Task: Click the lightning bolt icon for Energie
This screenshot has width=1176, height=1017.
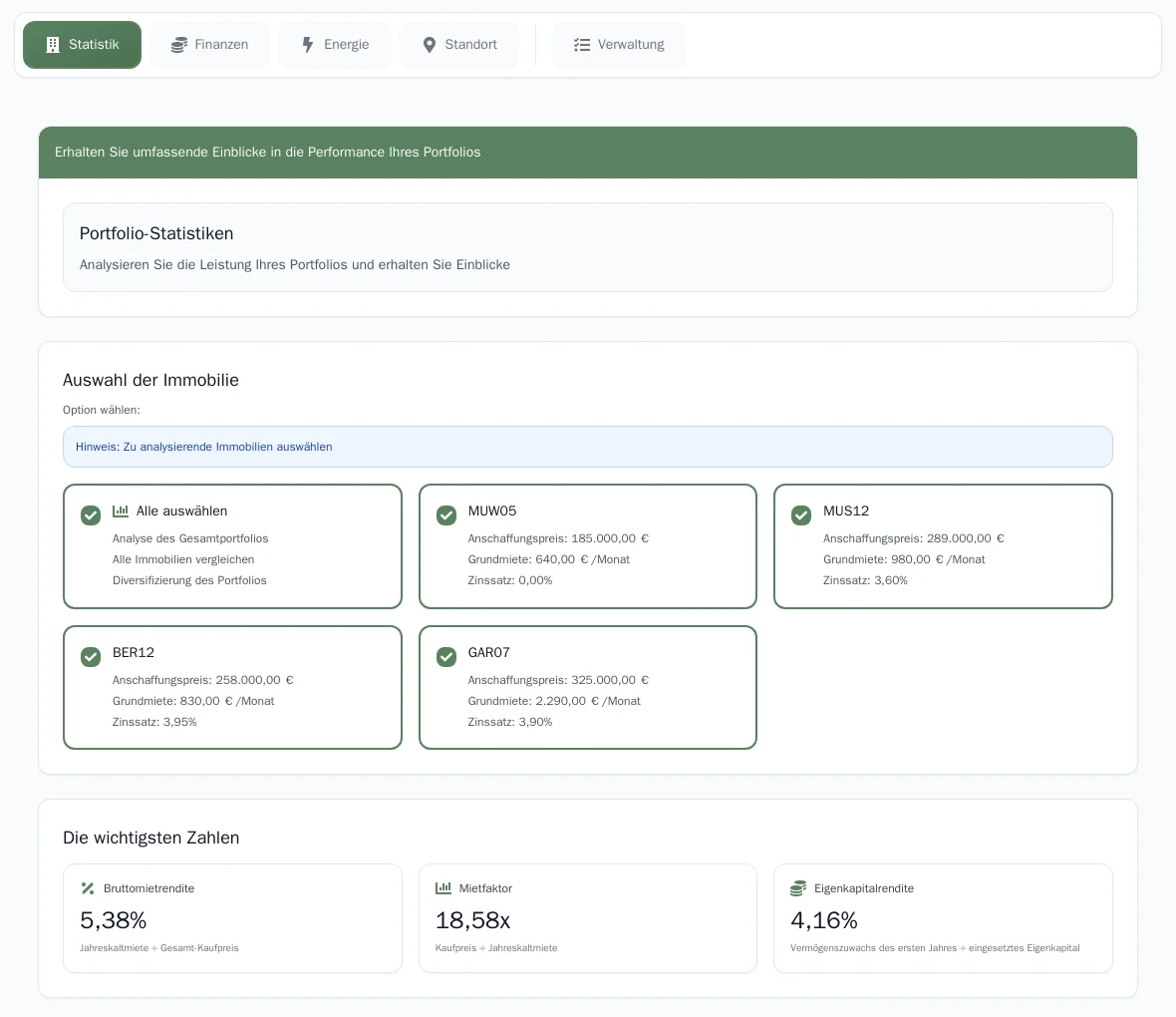Action: point(308,45)
